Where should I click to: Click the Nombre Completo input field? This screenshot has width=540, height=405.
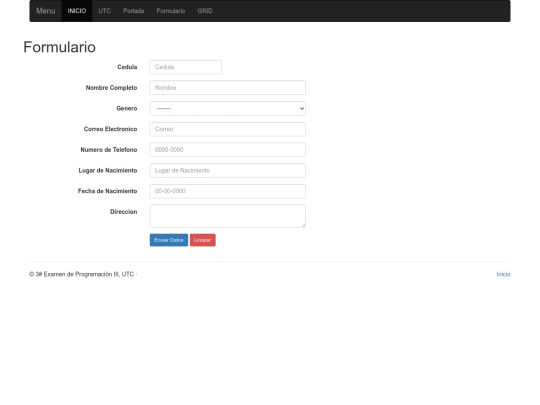228,88
